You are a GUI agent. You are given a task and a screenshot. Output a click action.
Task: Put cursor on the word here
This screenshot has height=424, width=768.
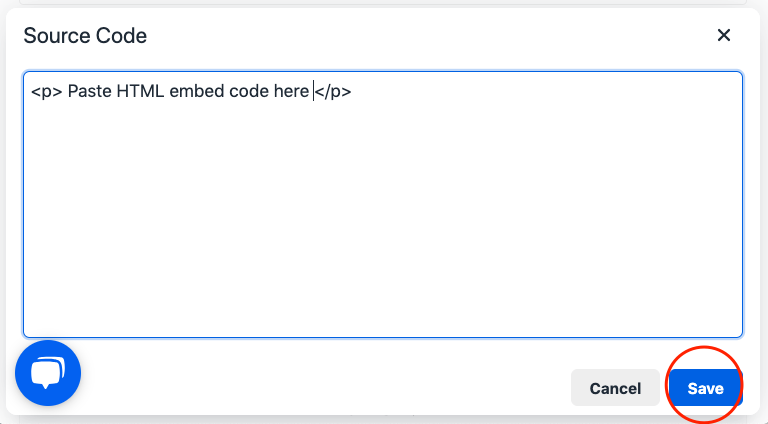click(x=291, y=91)
